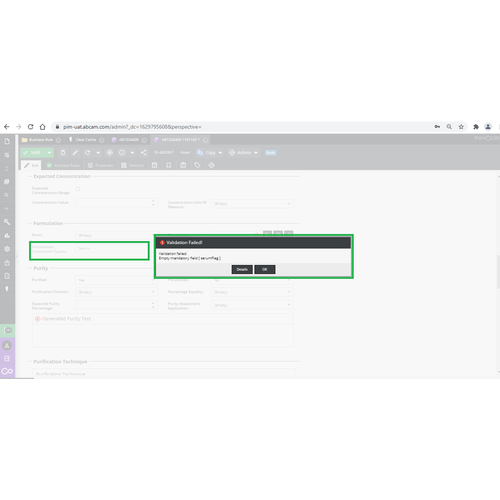
Task: Go to the browser home page
Action: (x=42, y=127)
